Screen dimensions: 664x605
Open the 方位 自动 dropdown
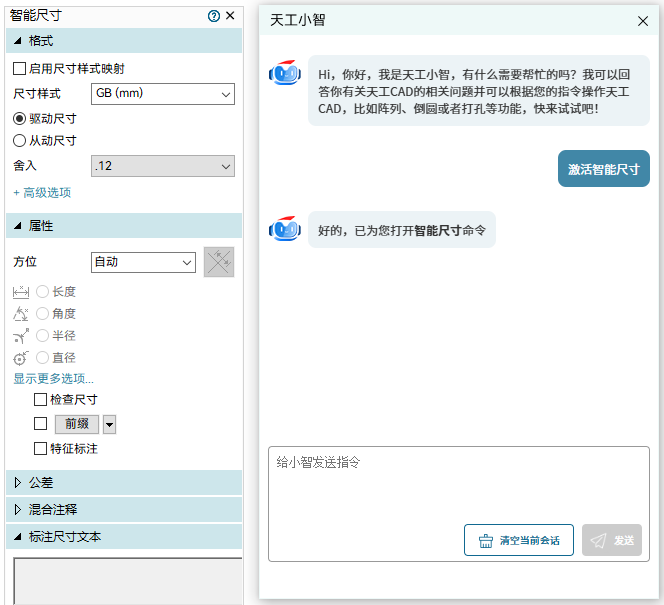tap(144, 262)
